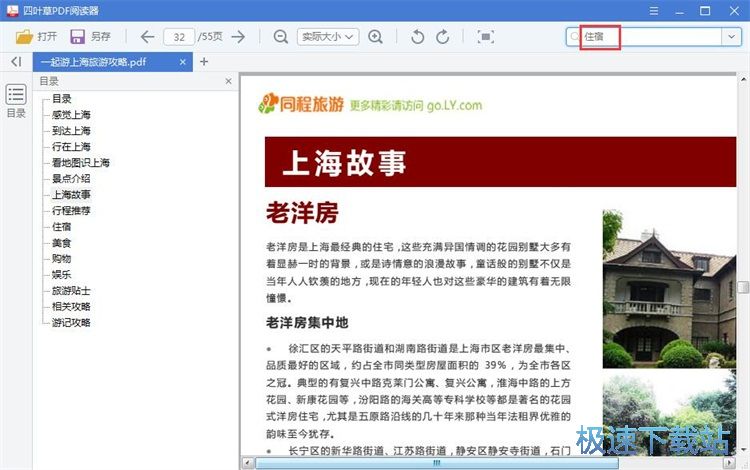
Task: Click the 同程旅游 logo in the document
Action: click(x=301, y=103)
